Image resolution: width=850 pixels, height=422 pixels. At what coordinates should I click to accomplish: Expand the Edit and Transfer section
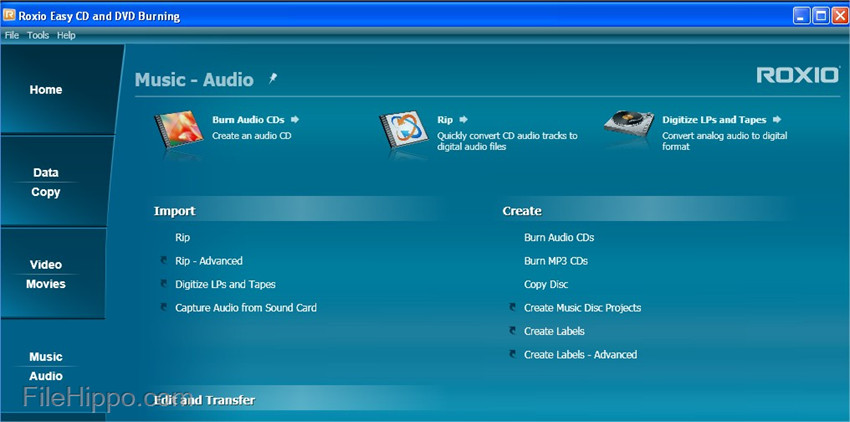(204, 400)
